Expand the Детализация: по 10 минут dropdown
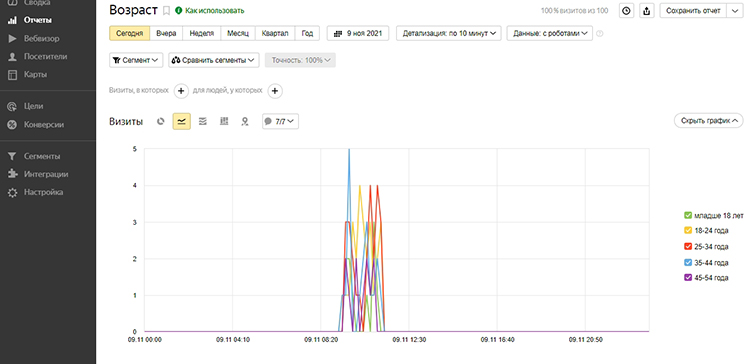This screenshot has height=364, width=750. click(449, 33)
